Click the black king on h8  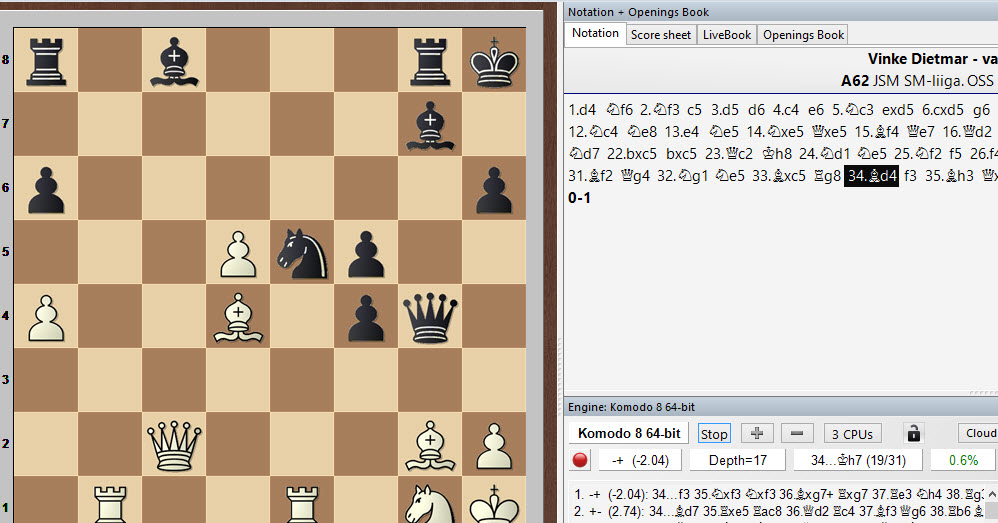[x=494, y=59]
